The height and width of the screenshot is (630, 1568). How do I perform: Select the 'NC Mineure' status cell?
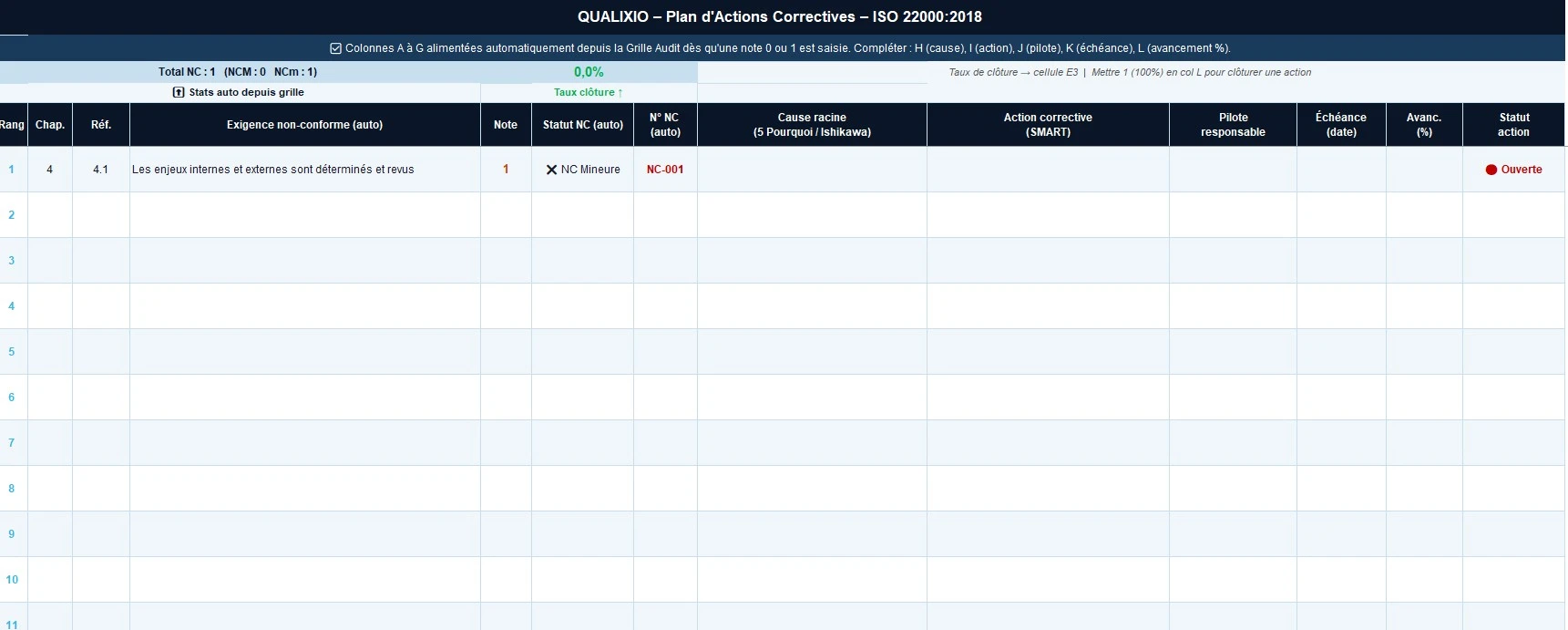pos(583,170)
